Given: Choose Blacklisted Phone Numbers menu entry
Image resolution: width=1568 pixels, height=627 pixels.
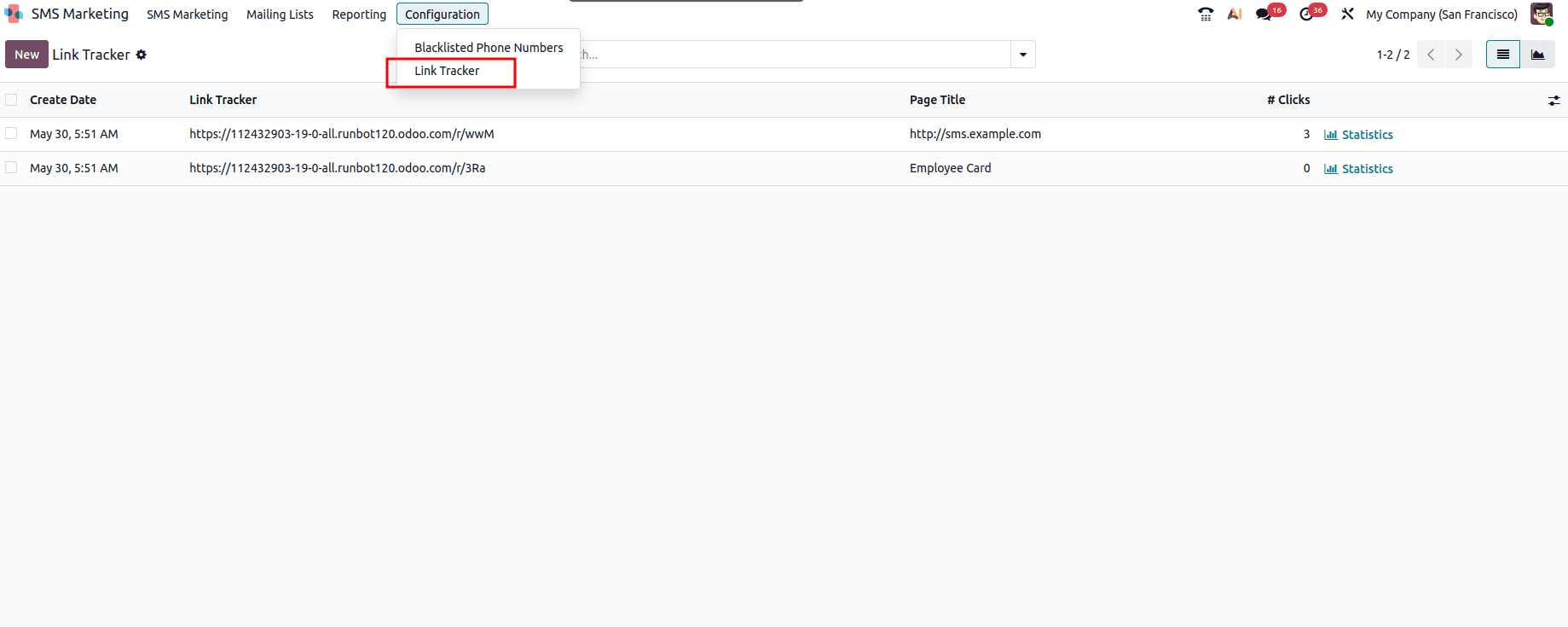Looking at the screenshot, I should tap(489, 48).
